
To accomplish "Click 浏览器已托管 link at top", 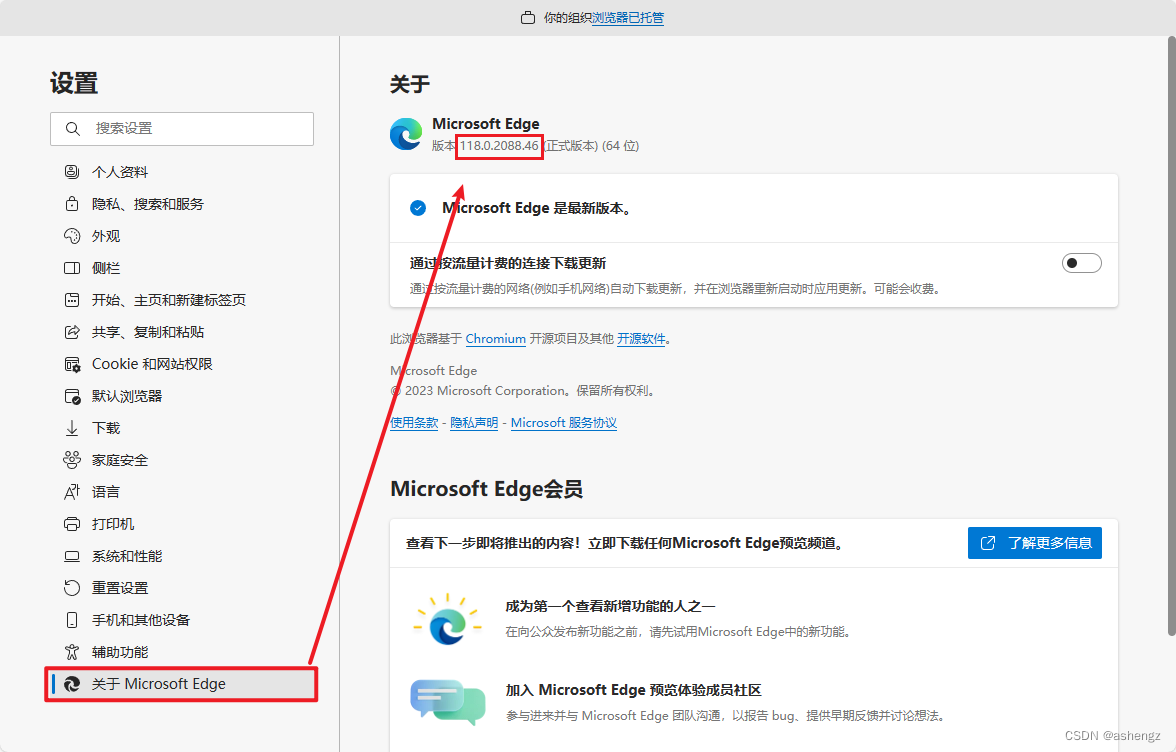I will pyautogui.click(x=628, y=17).
